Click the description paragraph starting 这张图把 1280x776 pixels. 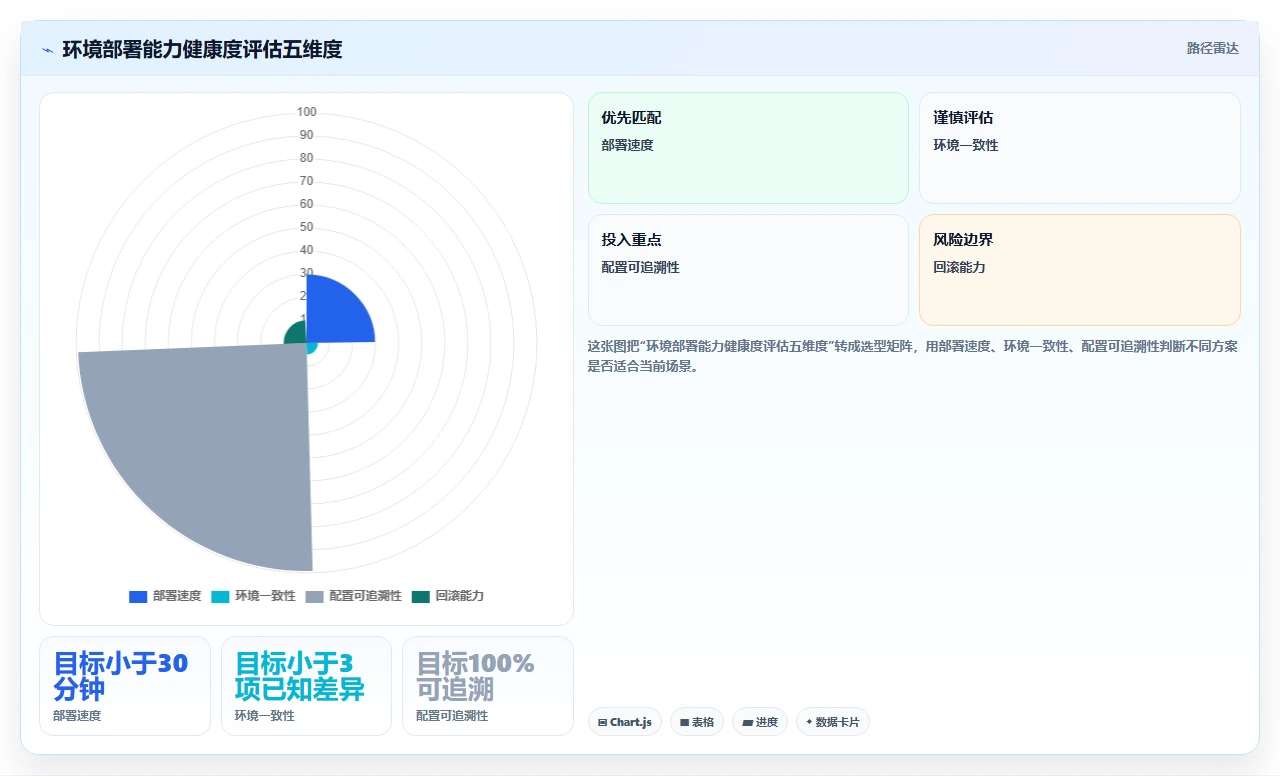[913, 356]
